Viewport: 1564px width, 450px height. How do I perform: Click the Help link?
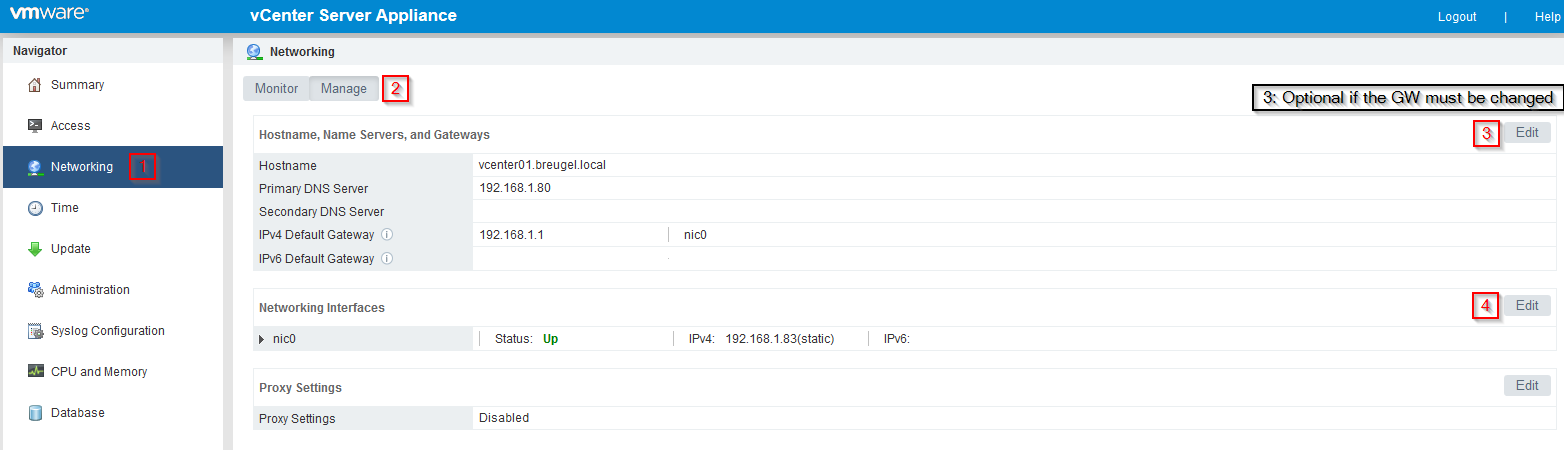[x=1547, y=17]
